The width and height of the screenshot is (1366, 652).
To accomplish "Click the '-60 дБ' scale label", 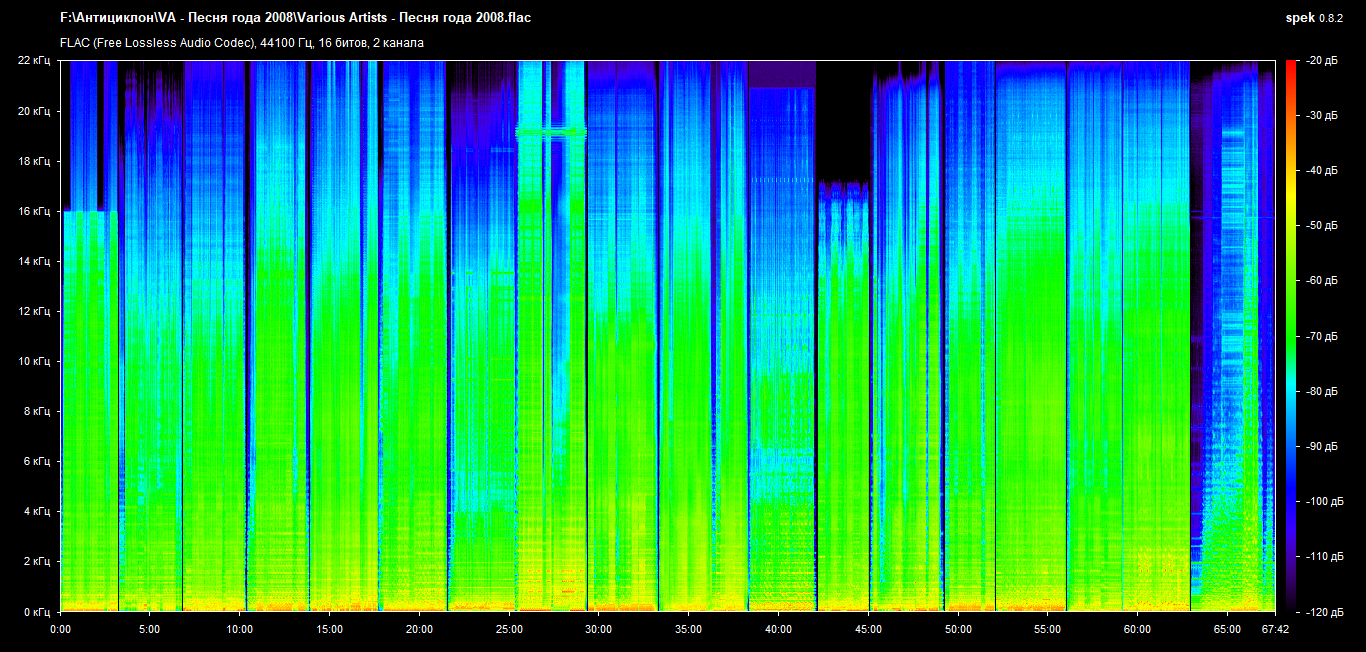I will [1322, 281].
